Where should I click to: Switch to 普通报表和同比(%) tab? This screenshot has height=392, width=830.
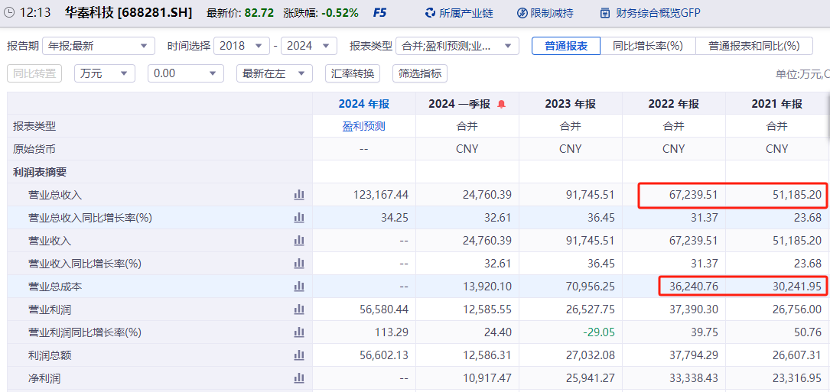pyautogui.click(x=754, y=46)
